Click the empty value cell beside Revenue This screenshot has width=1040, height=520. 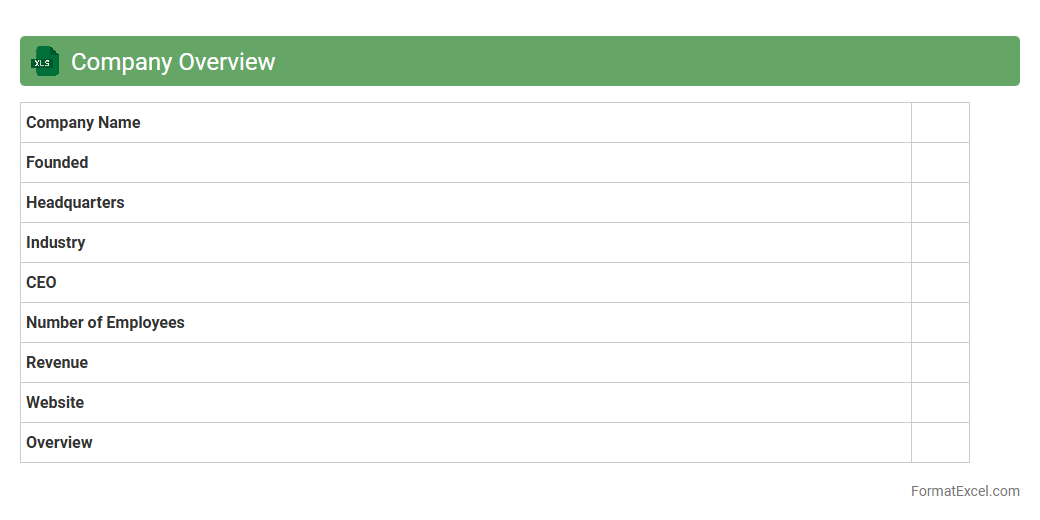pyautogui.click(x=940, y=363)
